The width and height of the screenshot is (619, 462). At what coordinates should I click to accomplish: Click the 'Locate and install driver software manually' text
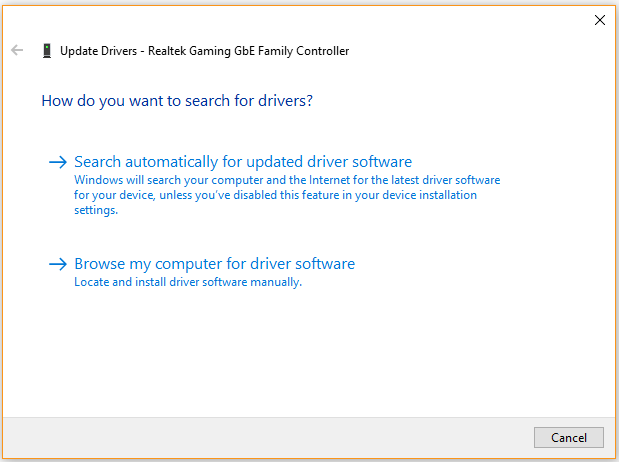click(188, 282)
